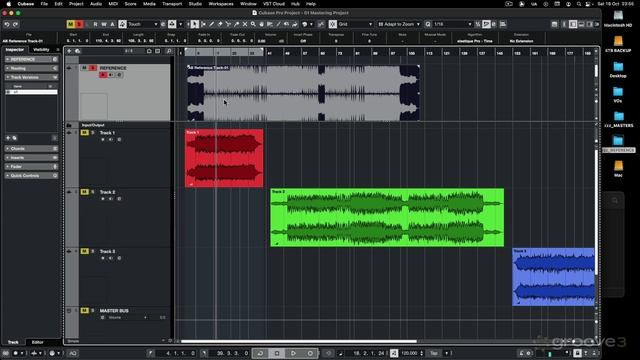Select the Object Selection arrow tool
The width and height of the screenshot is (640, 360).
[x=195, y=24]
